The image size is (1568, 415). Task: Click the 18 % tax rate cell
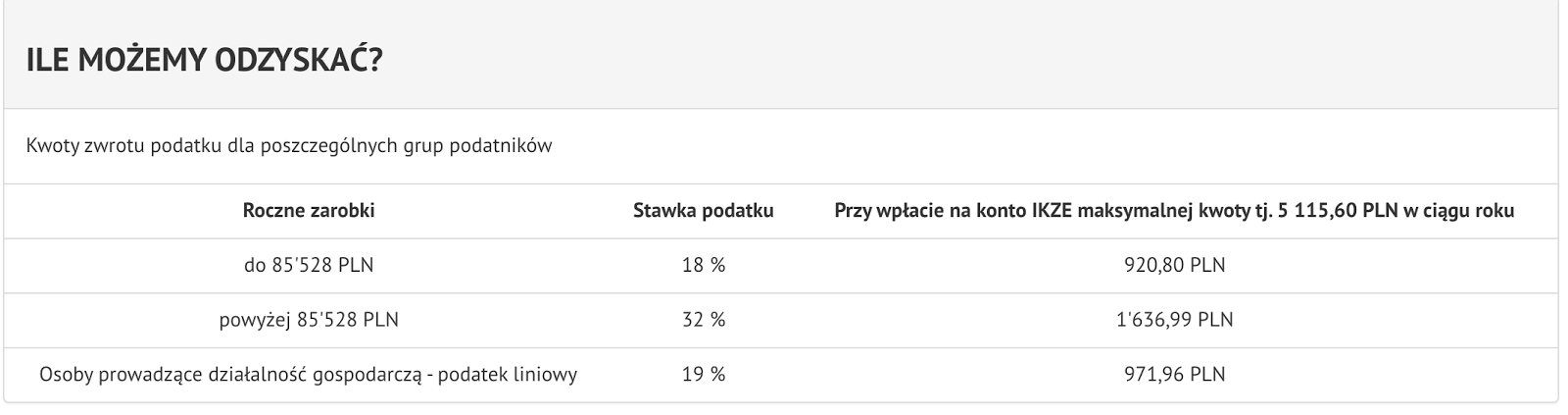coord(704,265)
